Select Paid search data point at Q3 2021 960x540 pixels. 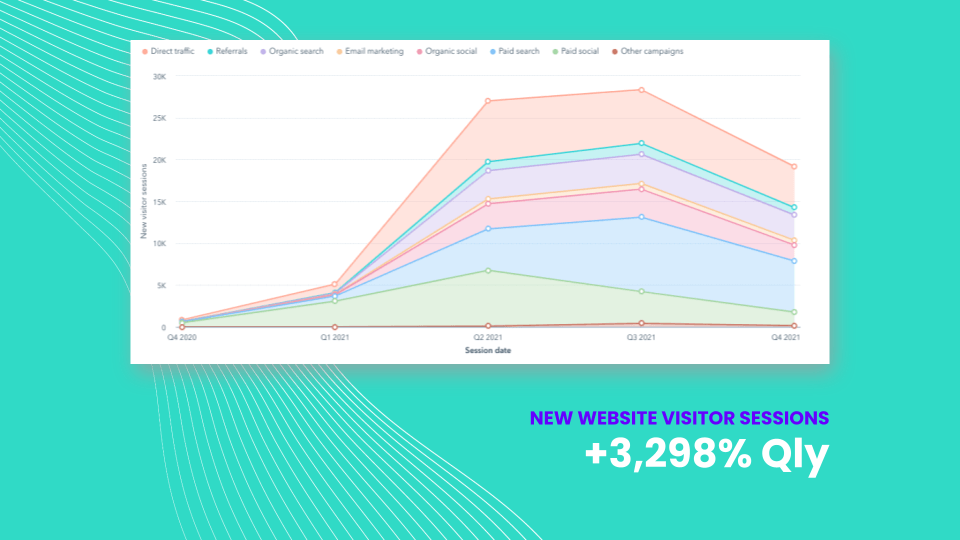(x=641, y=217)
